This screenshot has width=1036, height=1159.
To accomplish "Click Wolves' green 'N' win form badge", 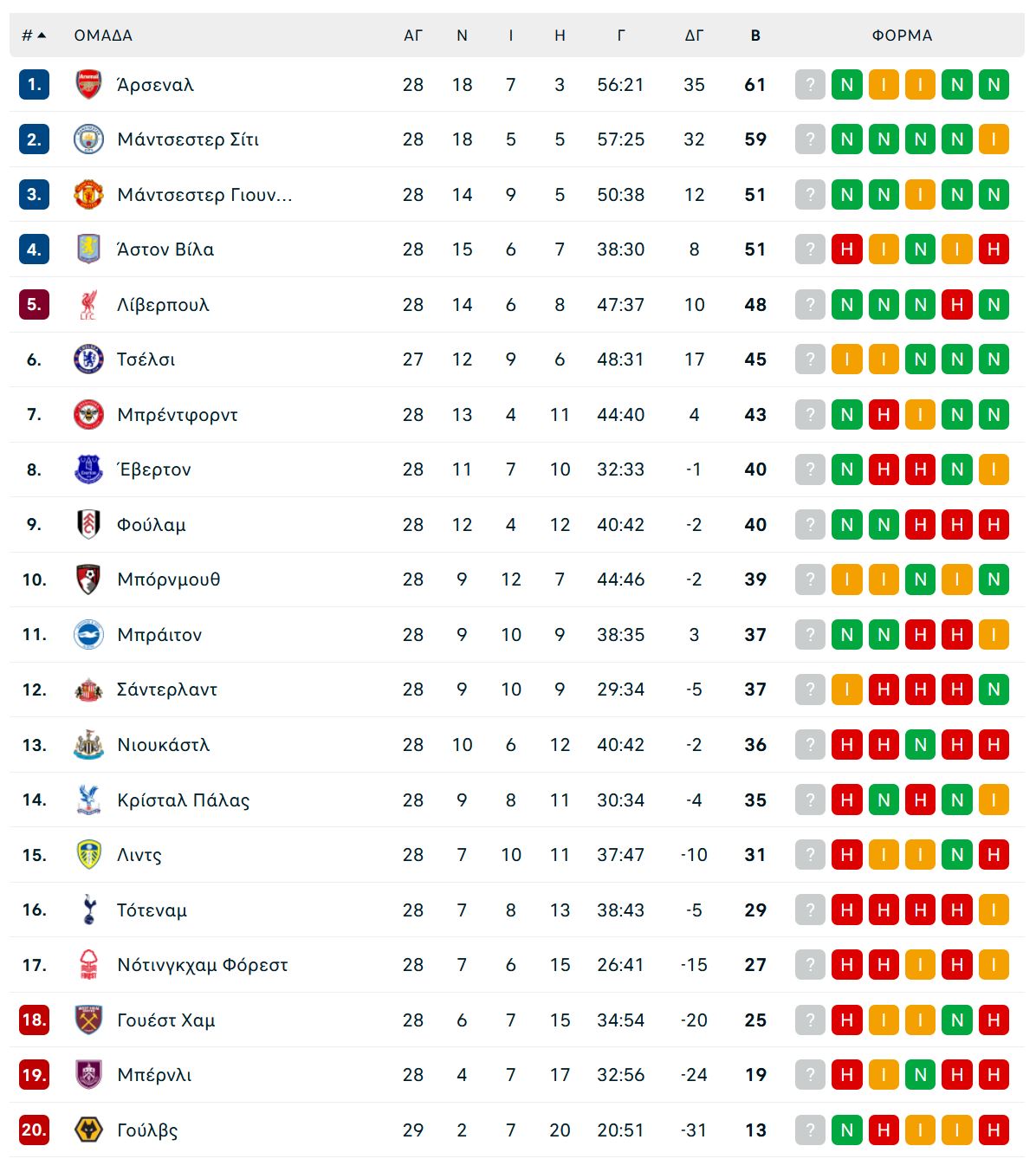I will (x=847, y=1130).
